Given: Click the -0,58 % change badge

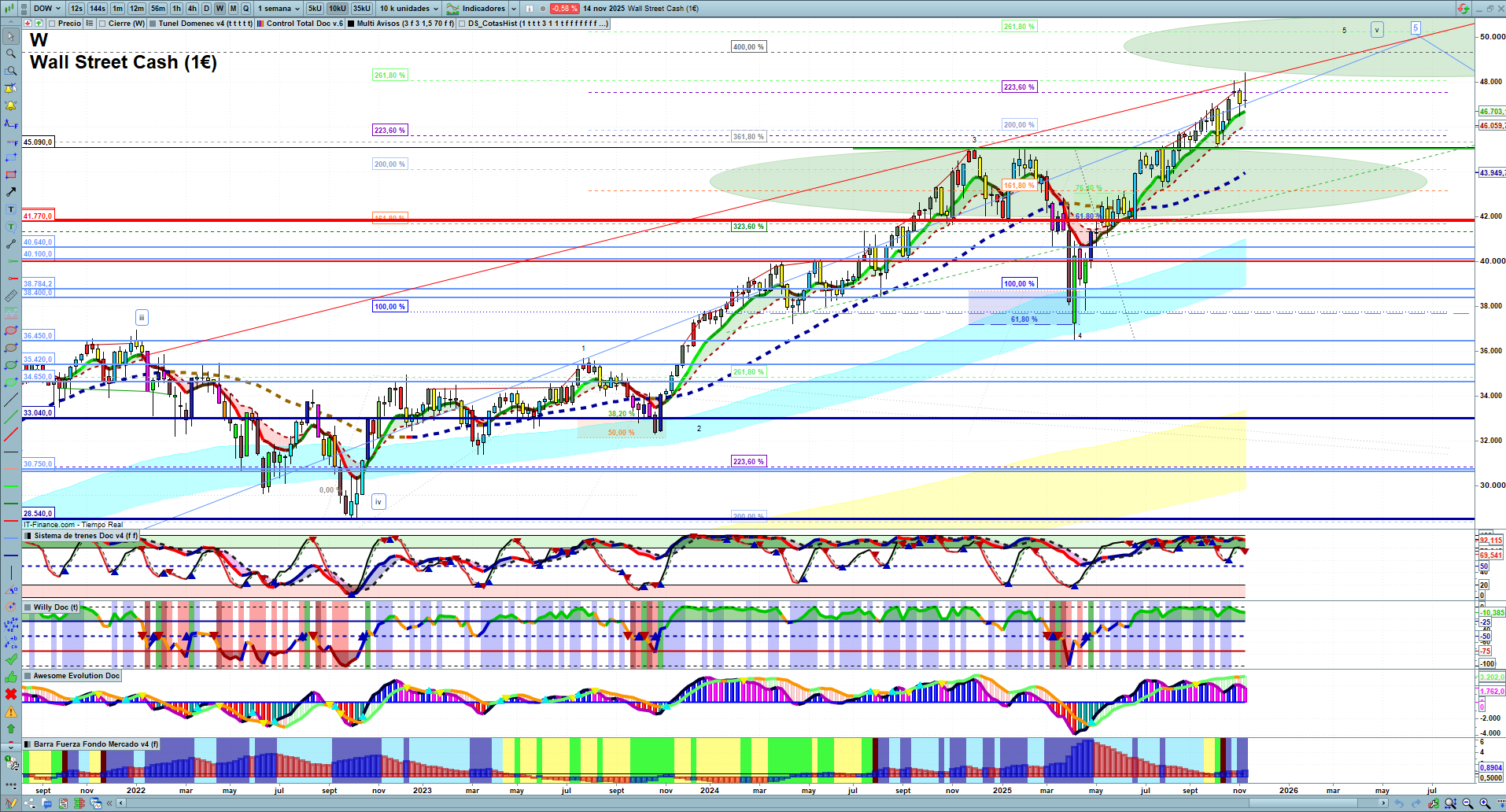Looking at the screenshot, I should (x=564, y=9).
